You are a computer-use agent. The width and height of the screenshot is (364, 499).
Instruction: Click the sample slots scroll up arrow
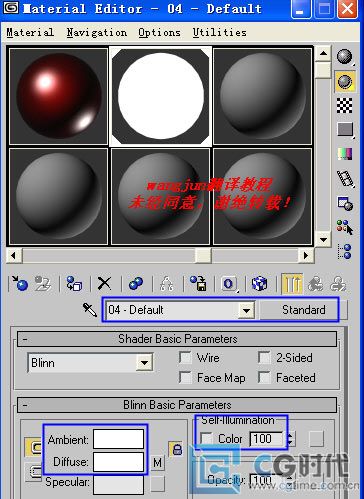tap(323, 54)
